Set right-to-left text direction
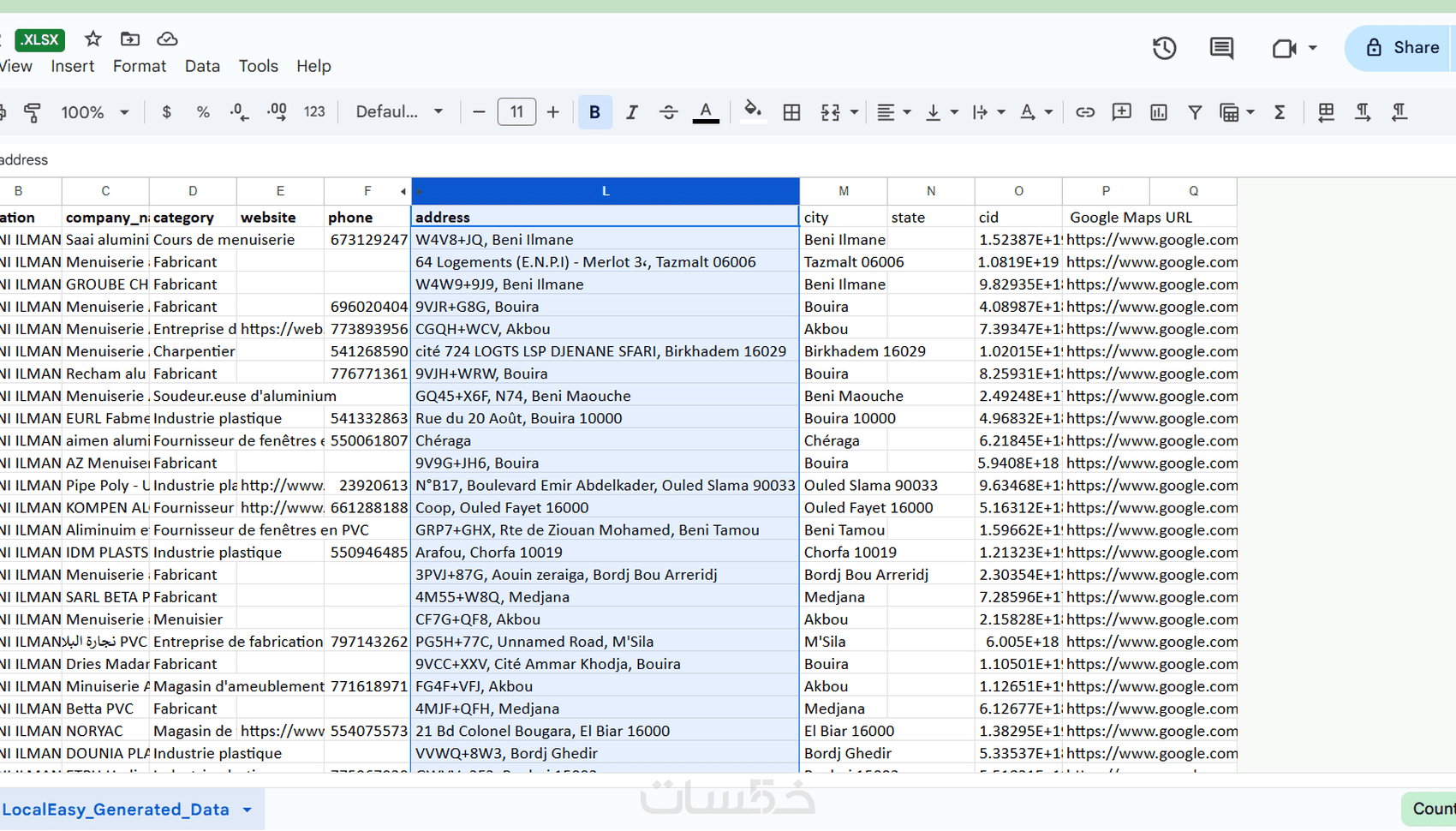The image size is (1456, 831). (1399, 112)
